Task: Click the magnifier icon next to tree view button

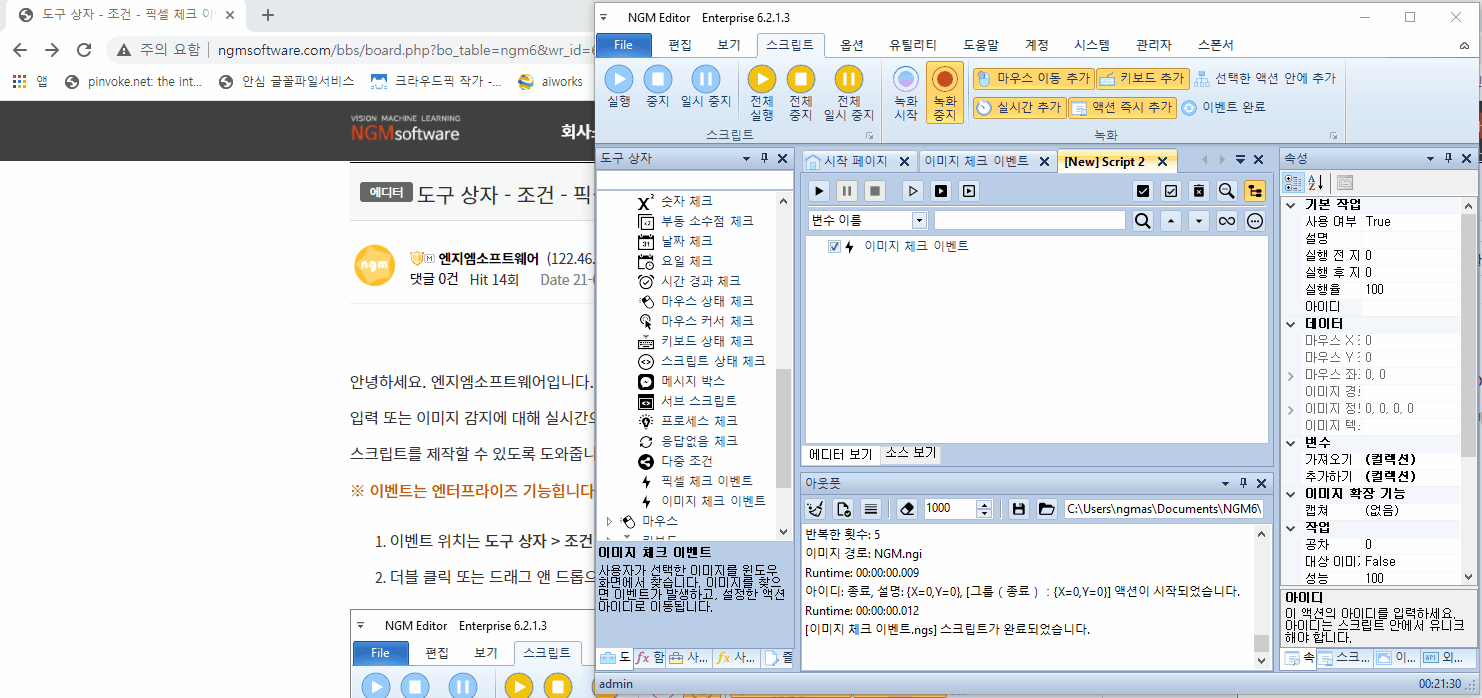Action: [x=1227, y=190]
